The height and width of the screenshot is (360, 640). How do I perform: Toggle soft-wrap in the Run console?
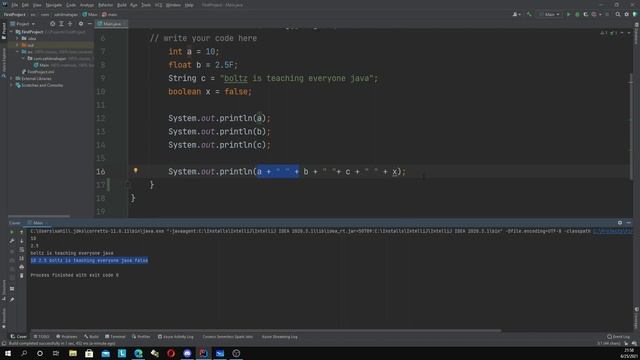pyautogui.click(x=22, y=249)
